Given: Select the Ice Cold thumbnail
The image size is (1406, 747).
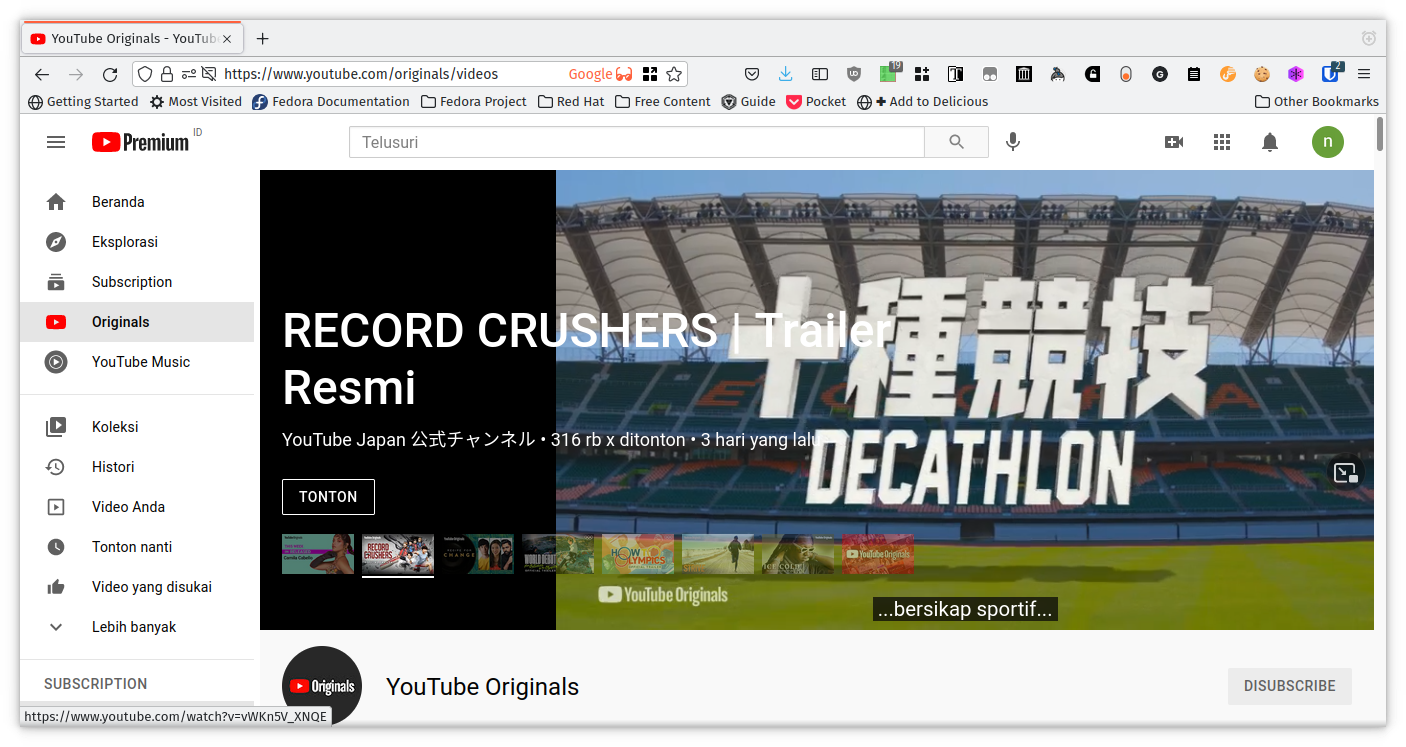Looking at the screenshot, I should 798,554.
